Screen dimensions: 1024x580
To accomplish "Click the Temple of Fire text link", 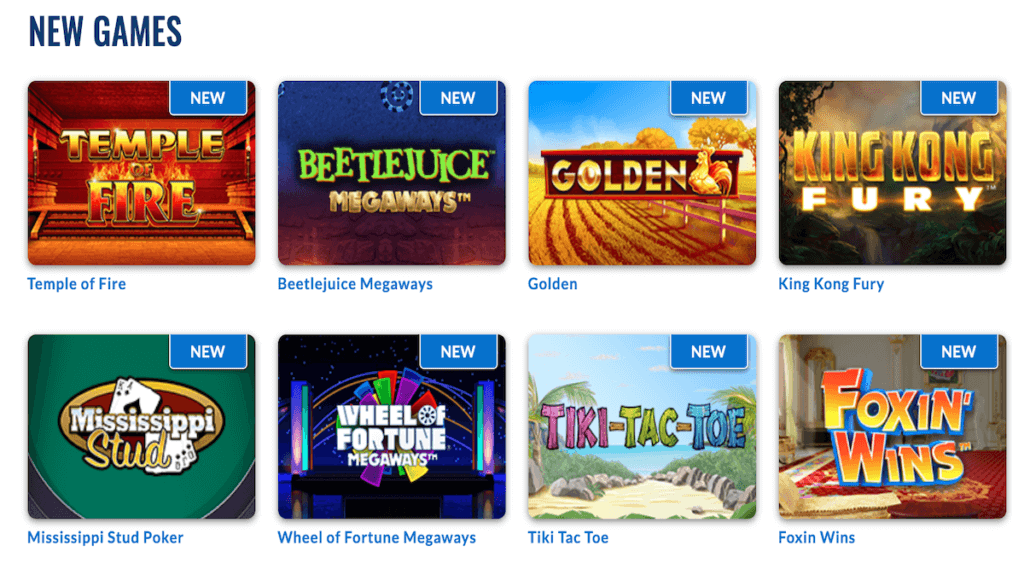I will [76, 284].
